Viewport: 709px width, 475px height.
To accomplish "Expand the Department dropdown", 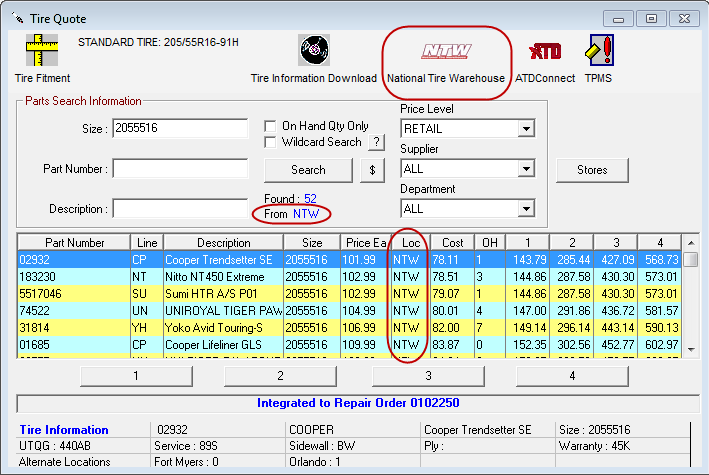I will 526,209.
